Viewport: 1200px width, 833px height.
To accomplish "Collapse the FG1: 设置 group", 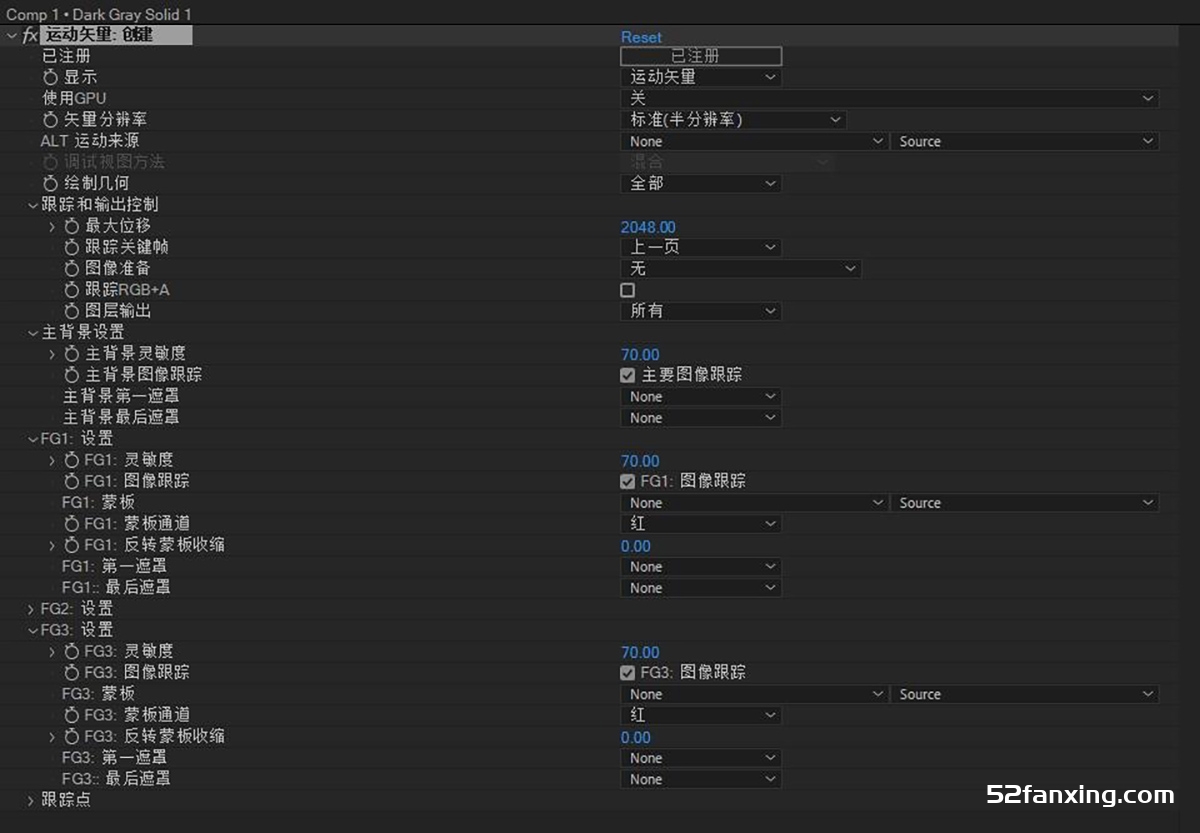I will (x=32, y=438).
